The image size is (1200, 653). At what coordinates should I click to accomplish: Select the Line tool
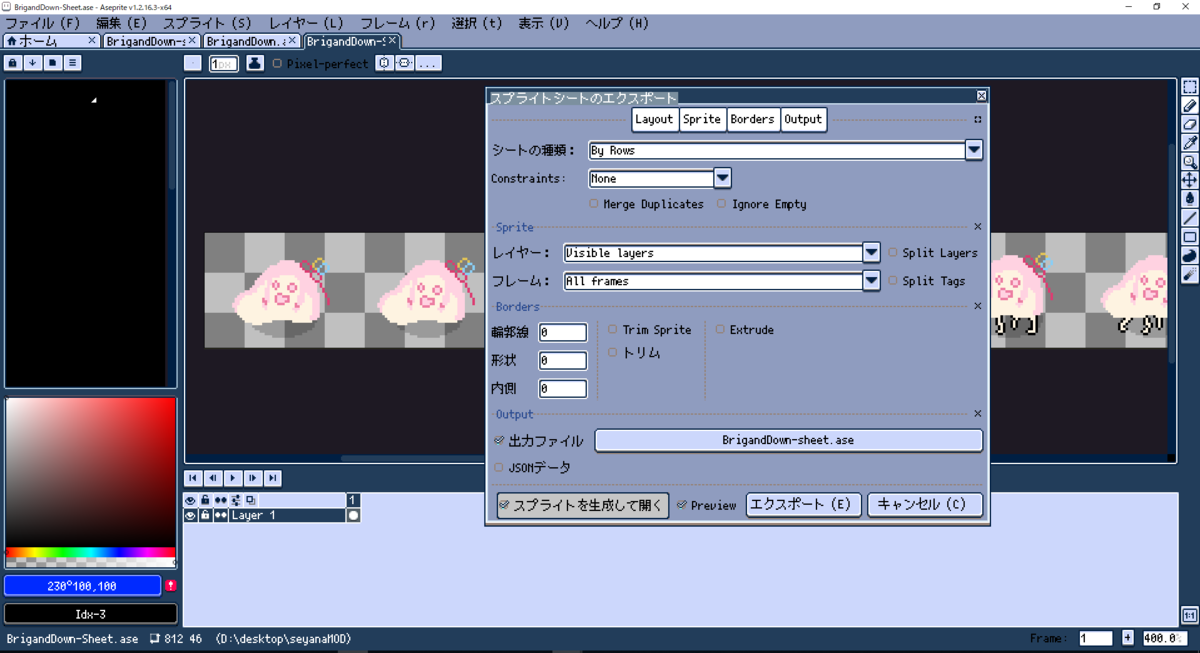tap(1190, 218)
